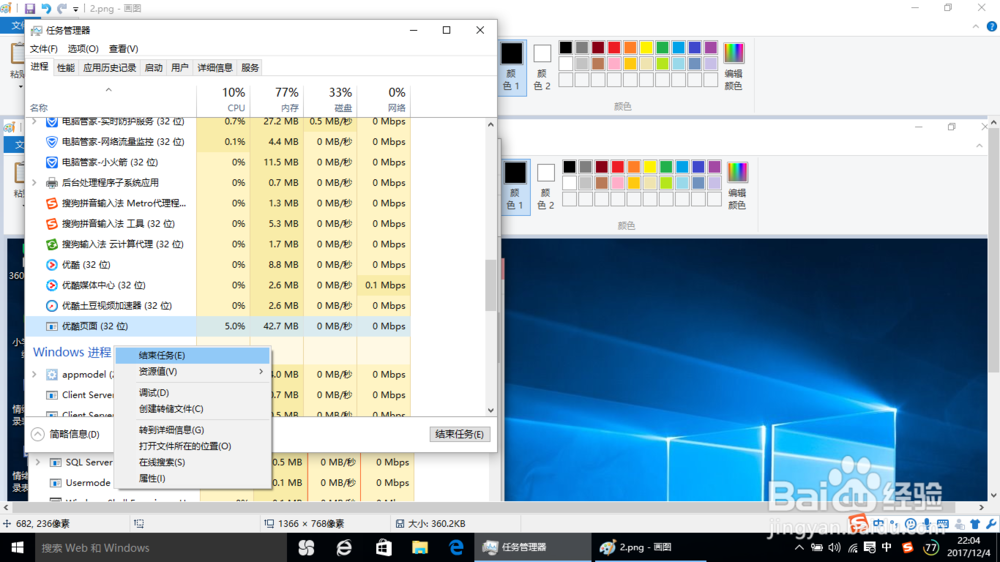Image resolution: width=1000 pixels, height=562 pixels.
Task: Select 颜色 2 white swatch in top Paint
Action: coord(542,67)
